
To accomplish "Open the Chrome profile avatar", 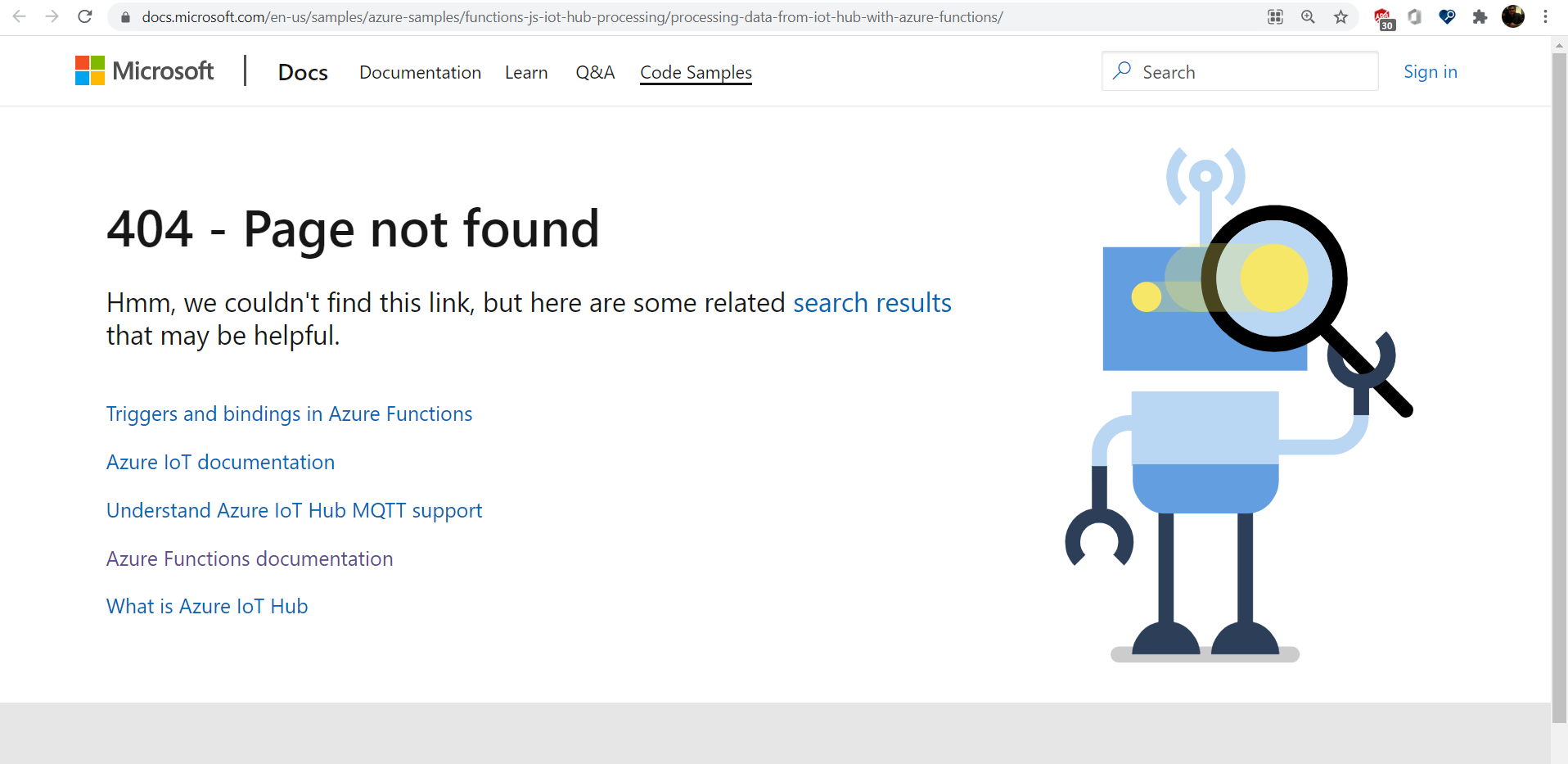I will (1513, 16).
